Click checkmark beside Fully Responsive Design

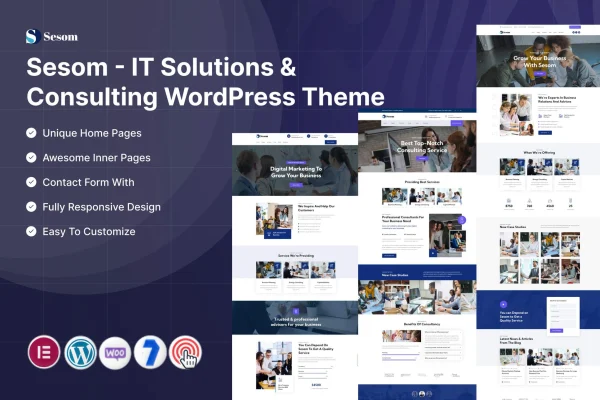click(x=31, y=207)
